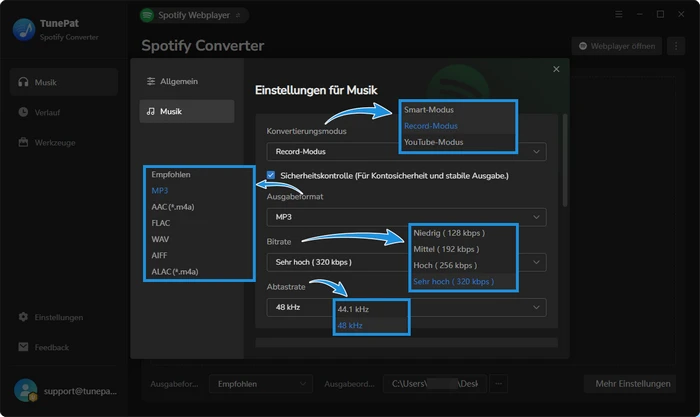Maximize the TunePat window

point(660,14)
